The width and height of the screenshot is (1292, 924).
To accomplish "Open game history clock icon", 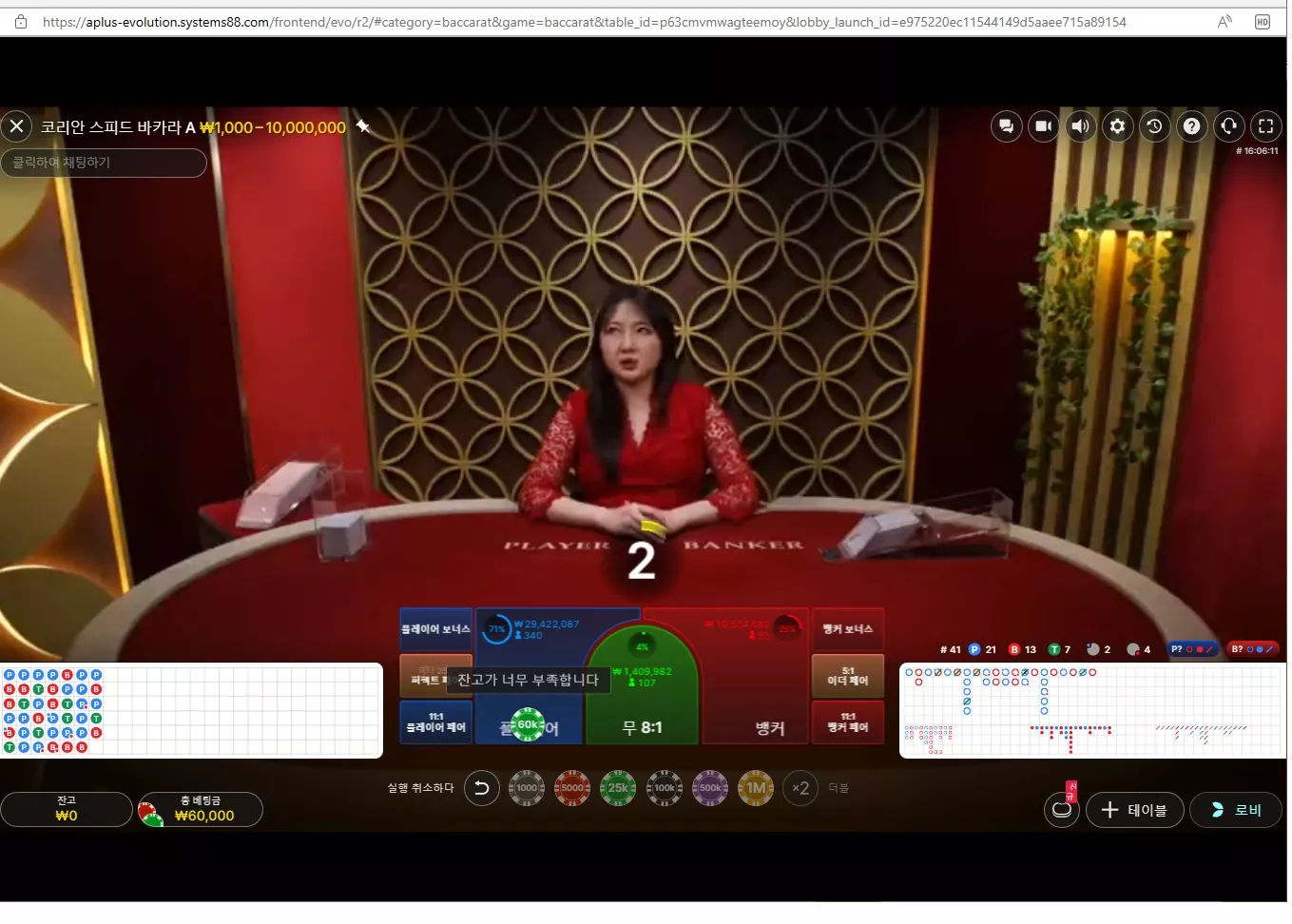I will (1154, 126).
